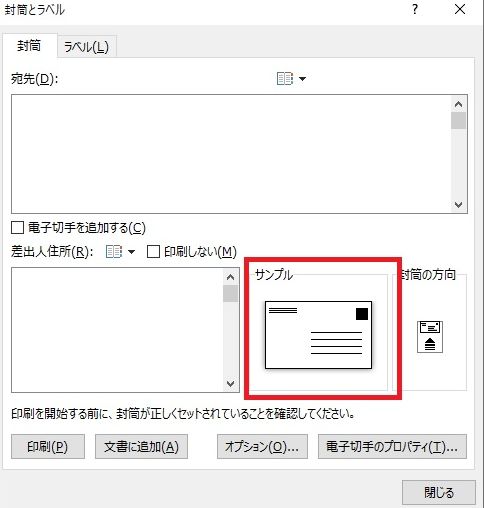Open address book icon beside 差出人住所

[114, 252]
